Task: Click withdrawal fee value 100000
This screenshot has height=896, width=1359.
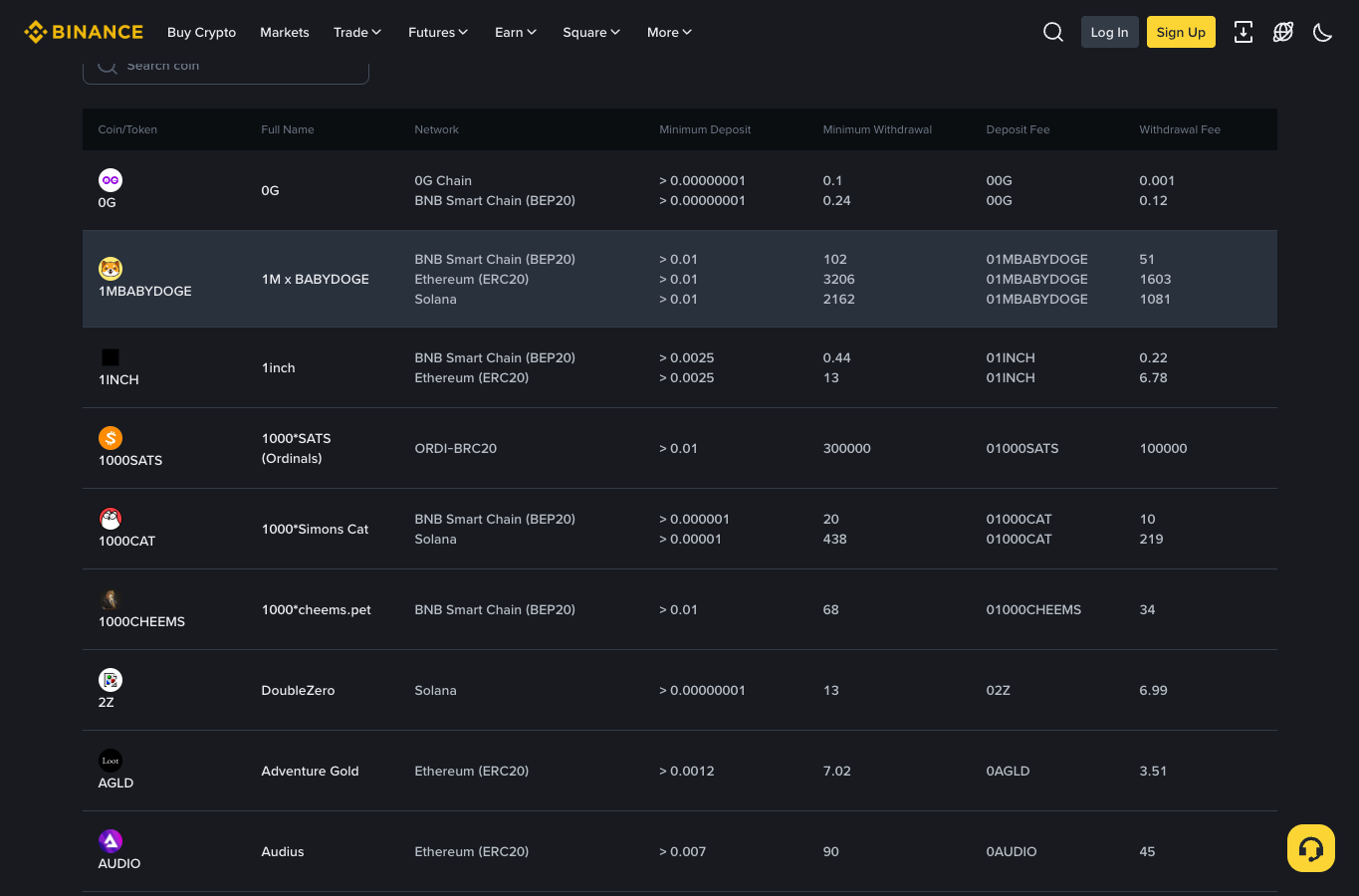Action: 1164,448
